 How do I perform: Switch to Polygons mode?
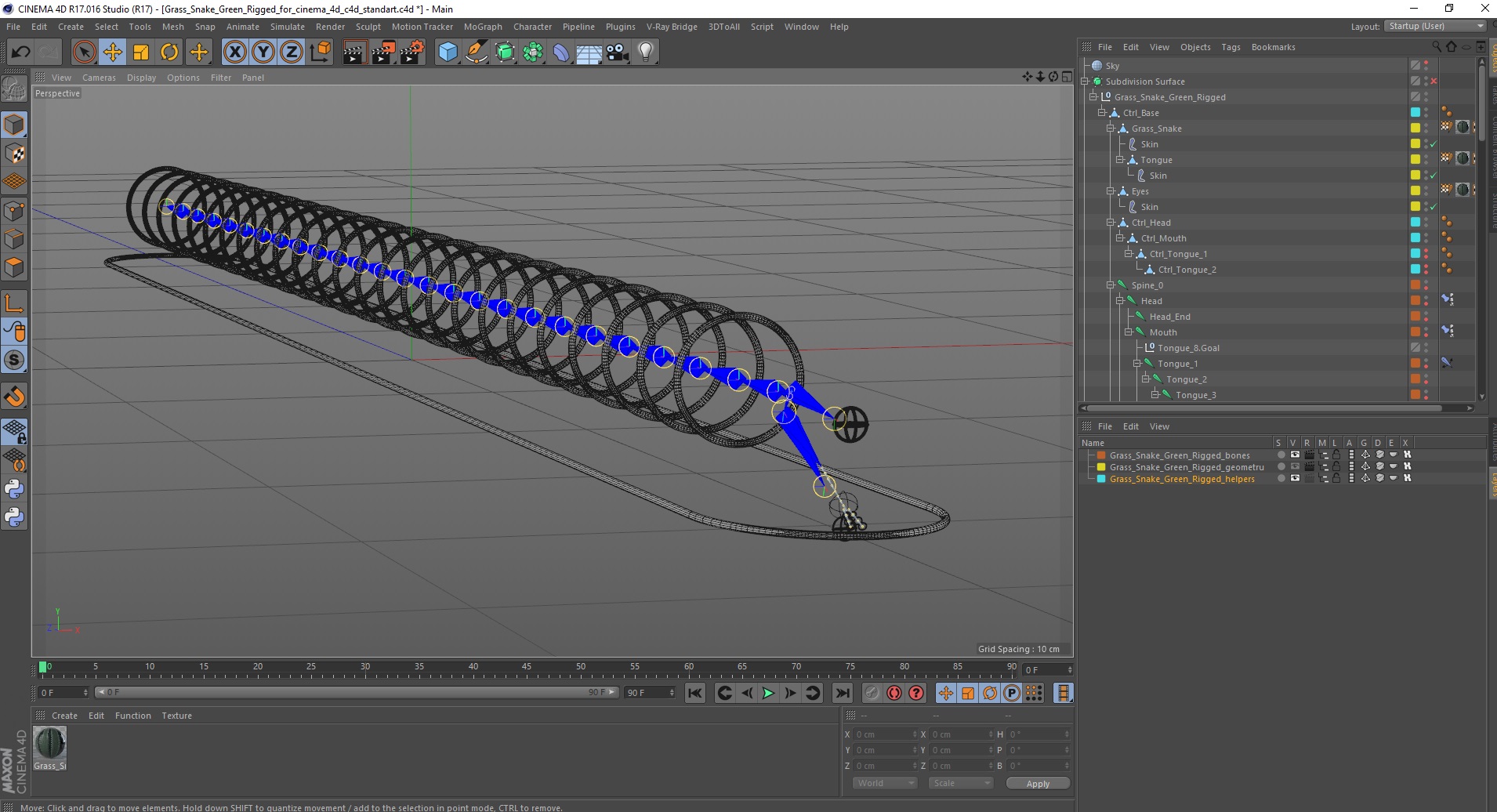point(14,267)
